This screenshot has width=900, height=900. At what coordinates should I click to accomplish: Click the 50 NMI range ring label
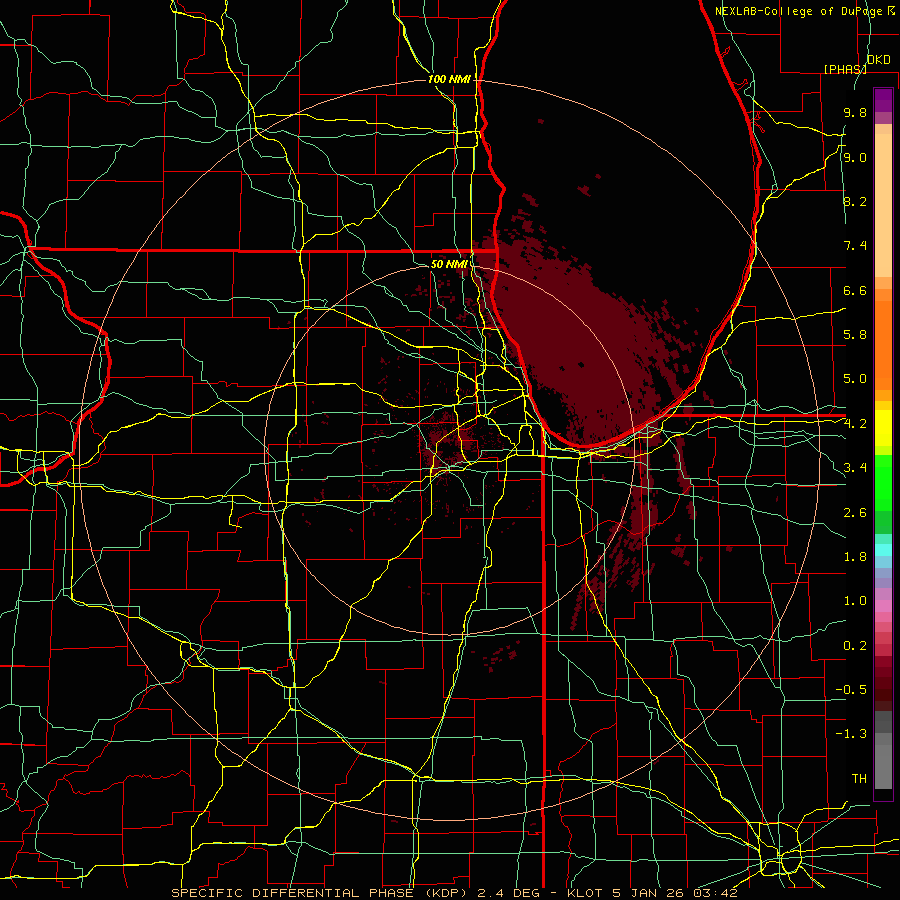coord(449,264)
